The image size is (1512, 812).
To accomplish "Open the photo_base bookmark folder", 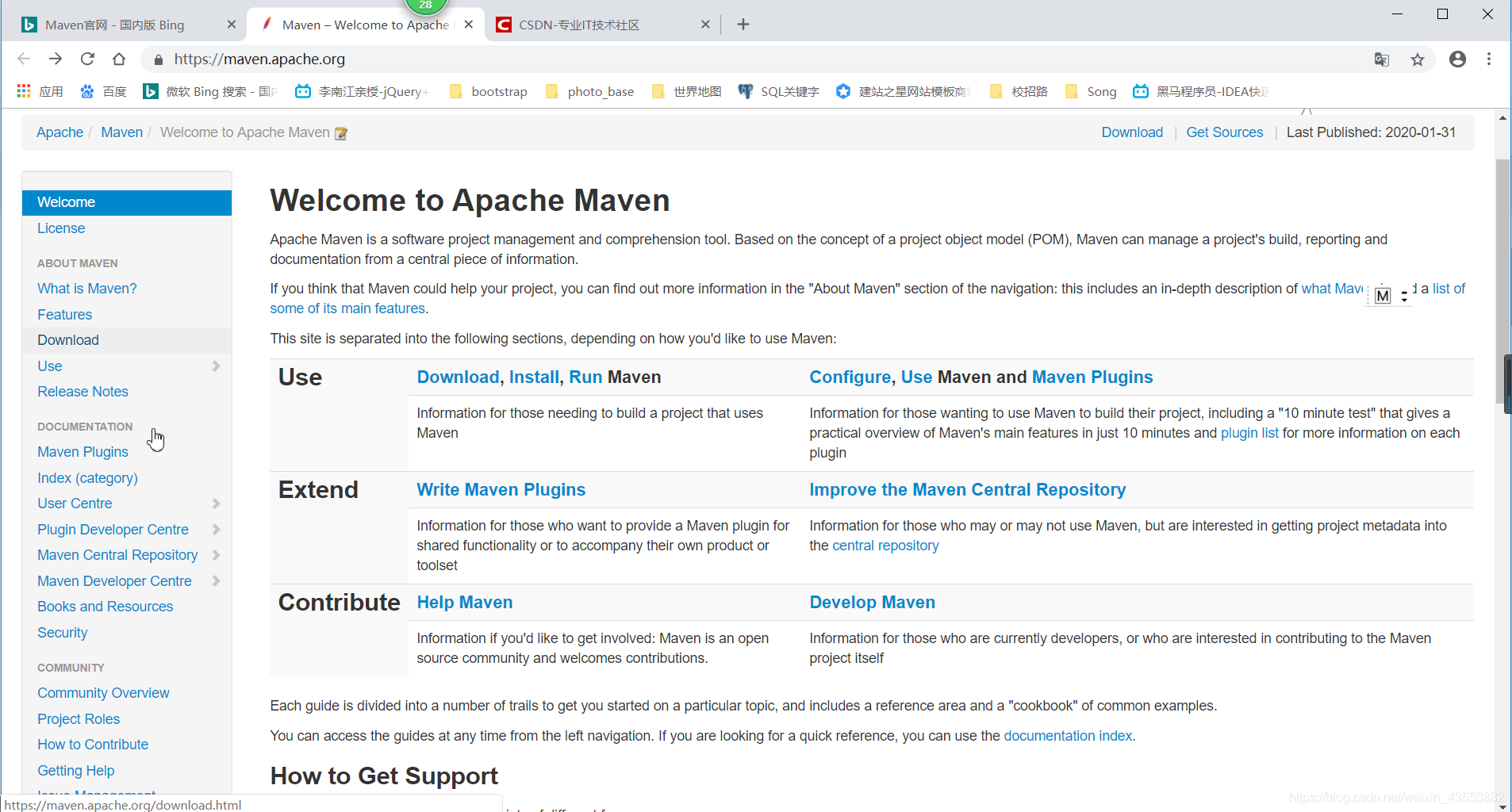I will 589,91.
